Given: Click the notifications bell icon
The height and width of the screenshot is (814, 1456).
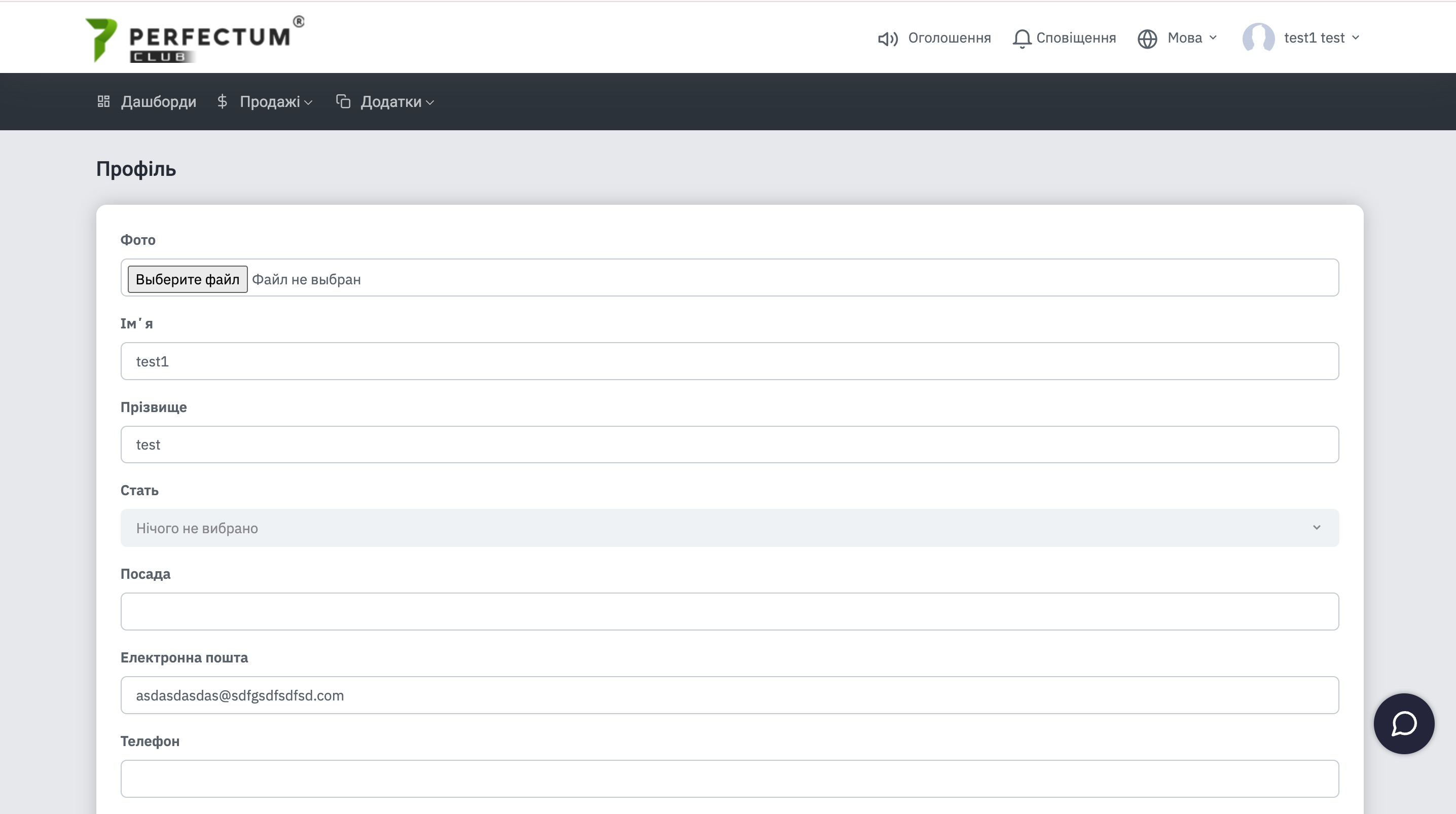Looking at the screenshot, I should pyautogui.click(x=1022, y=39).
